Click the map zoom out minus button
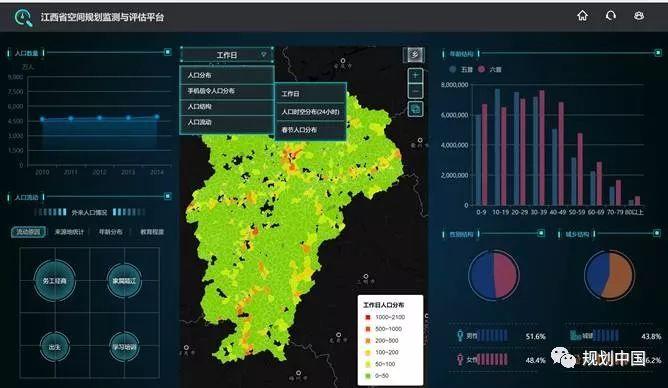The image size is (668, 388). point(415,91)
